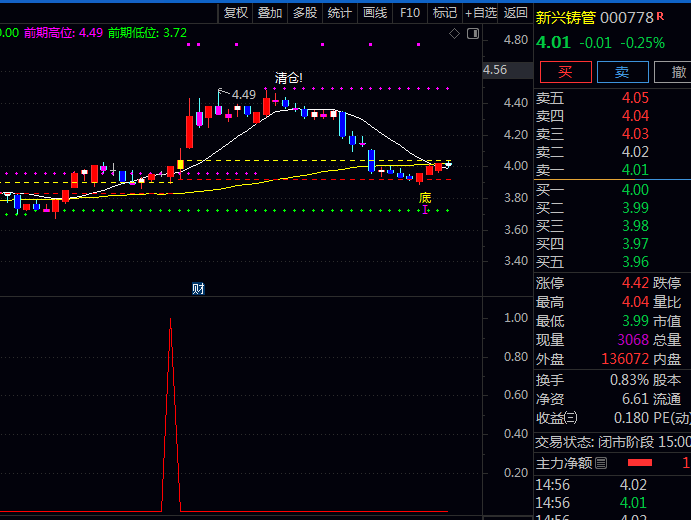
Task: Click the 卖五 price 4.05
Action: [x=635, y=98]
